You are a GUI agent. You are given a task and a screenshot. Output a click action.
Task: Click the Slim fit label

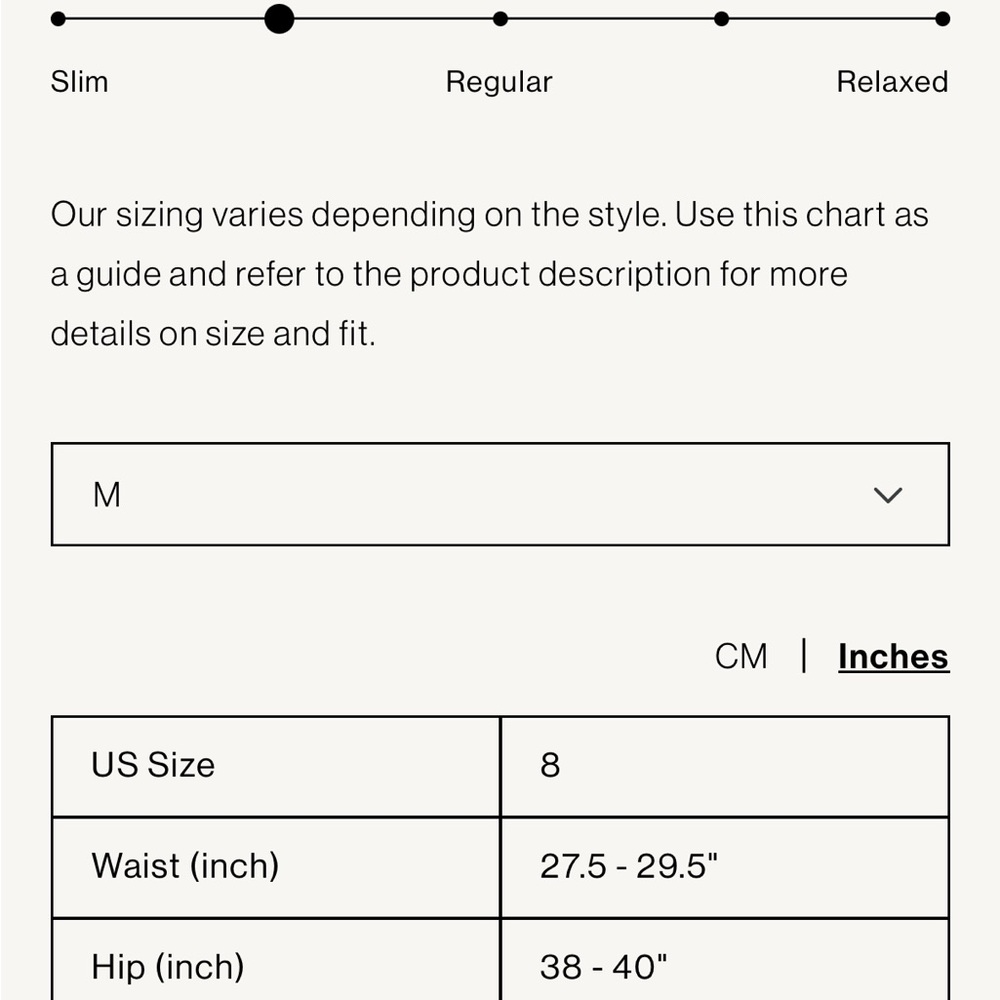tap(80, 82)
